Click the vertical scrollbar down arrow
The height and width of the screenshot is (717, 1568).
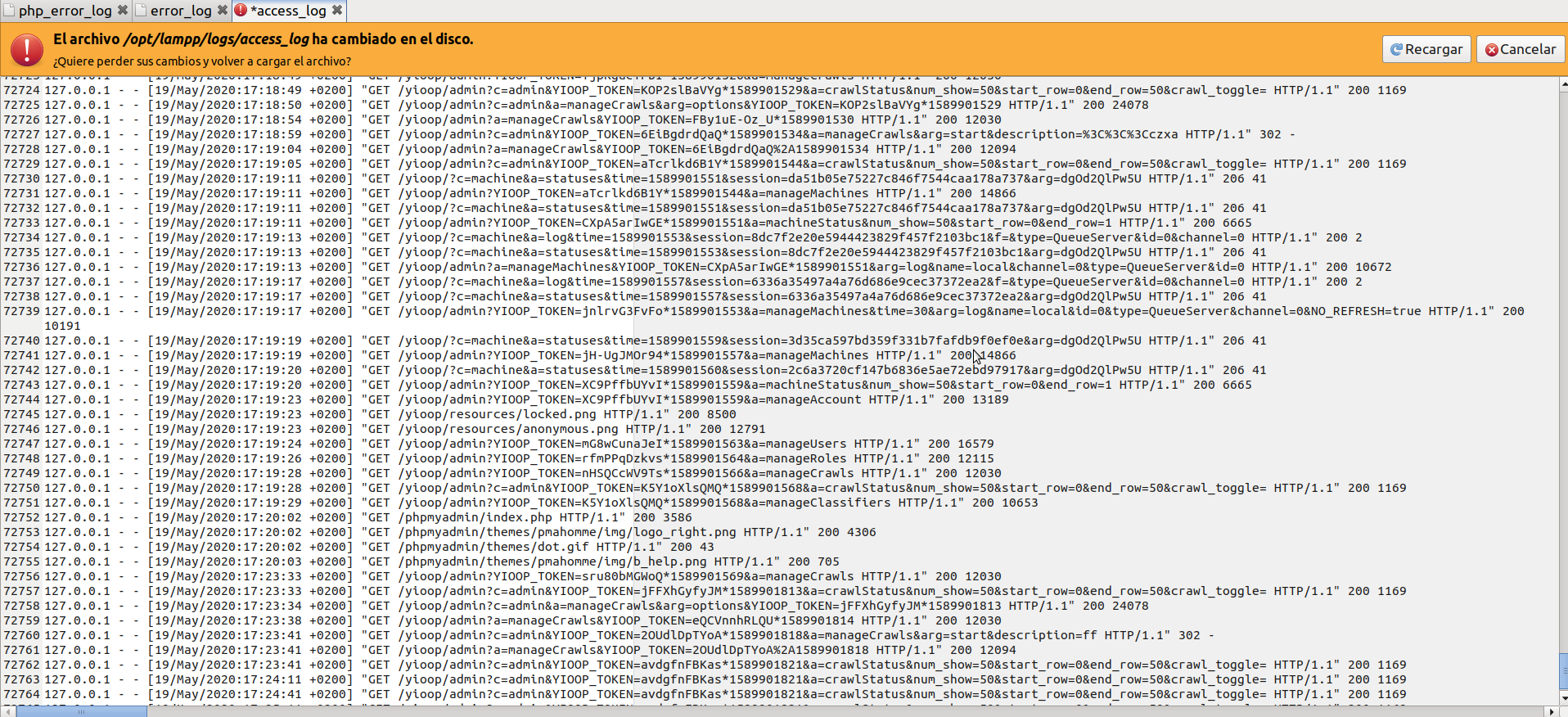[1563, 698]
